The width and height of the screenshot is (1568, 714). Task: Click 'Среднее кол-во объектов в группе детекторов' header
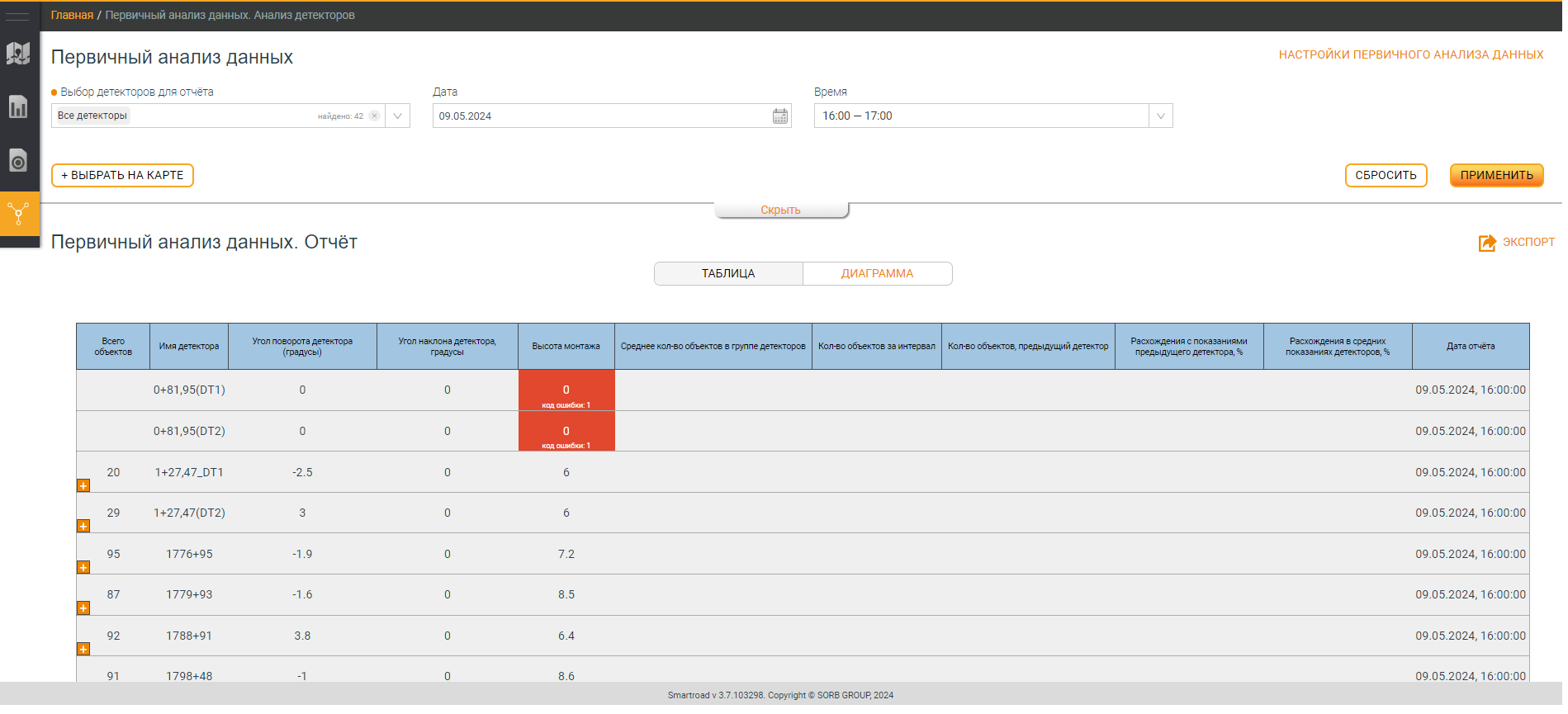tap(713, 347)
